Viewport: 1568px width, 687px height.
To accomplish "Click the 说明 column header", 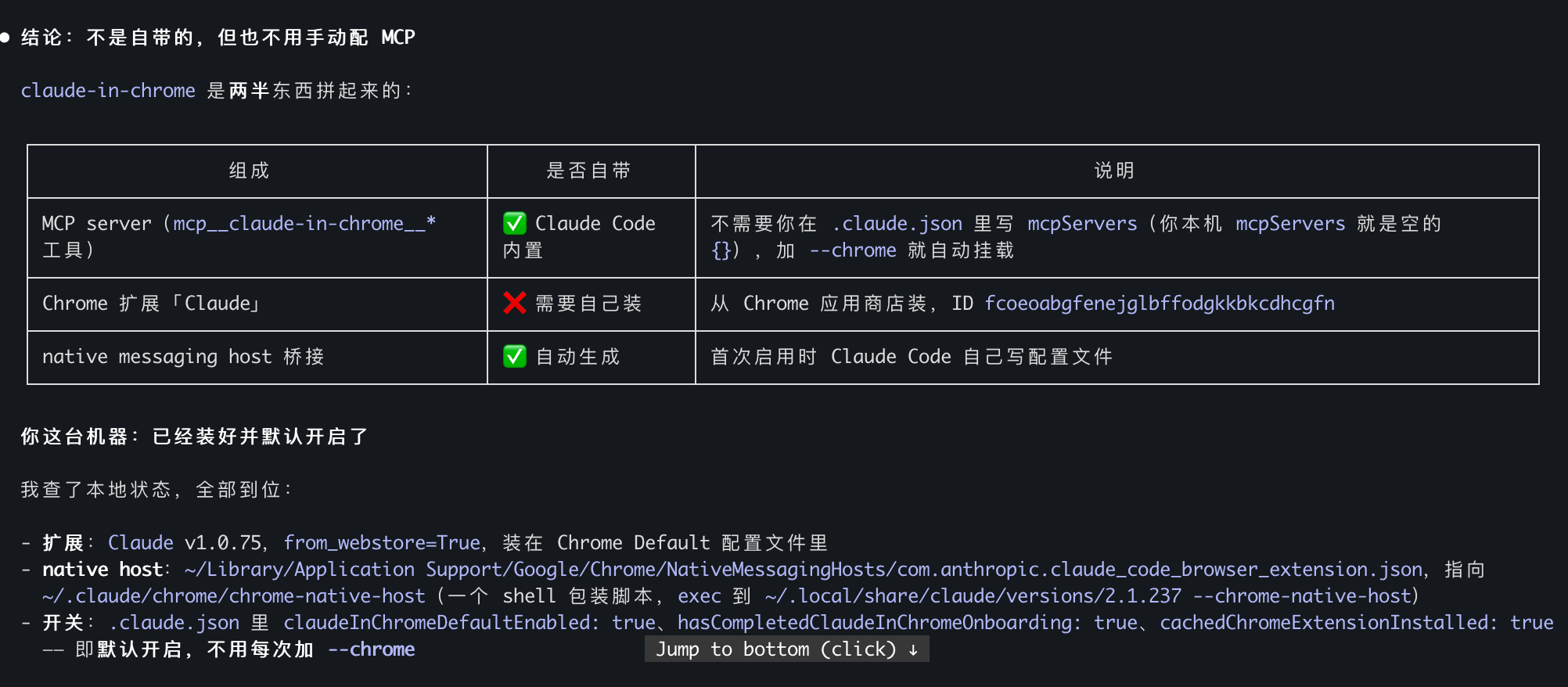I will (x=1114, y=171).
